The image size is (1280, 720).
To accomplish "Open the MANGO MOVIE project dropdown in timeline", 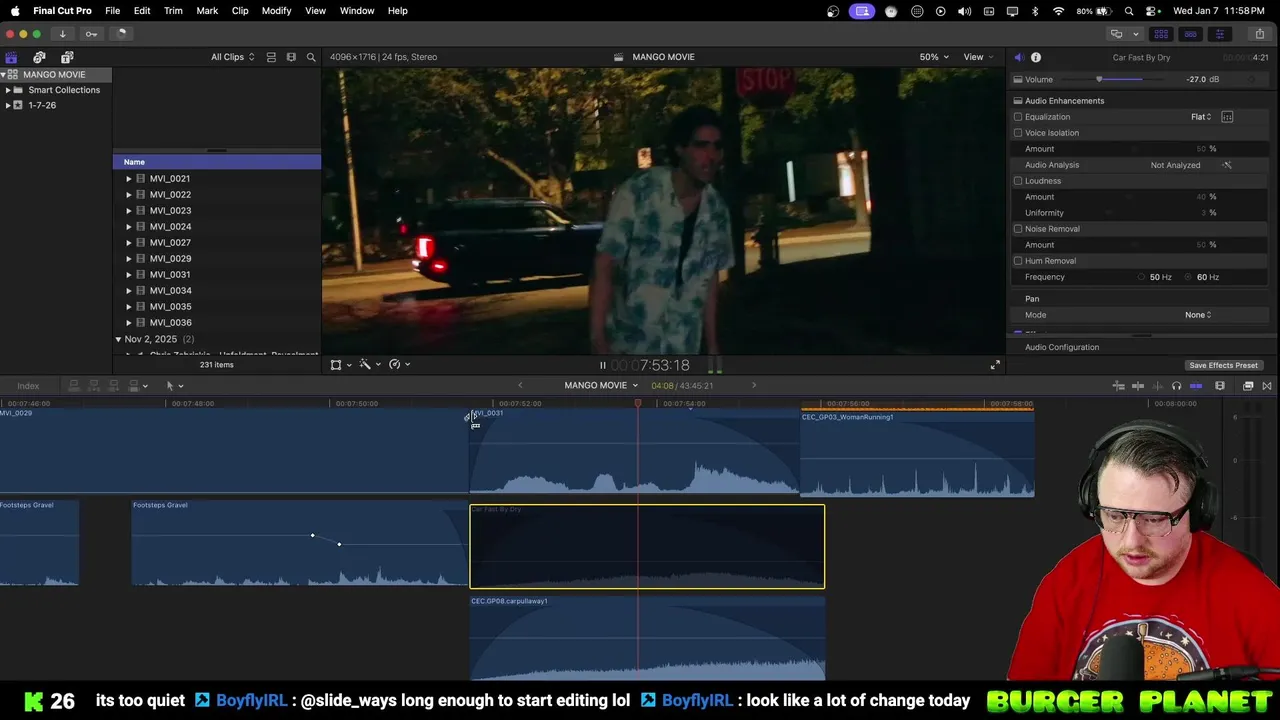I will tap(601, 386).
